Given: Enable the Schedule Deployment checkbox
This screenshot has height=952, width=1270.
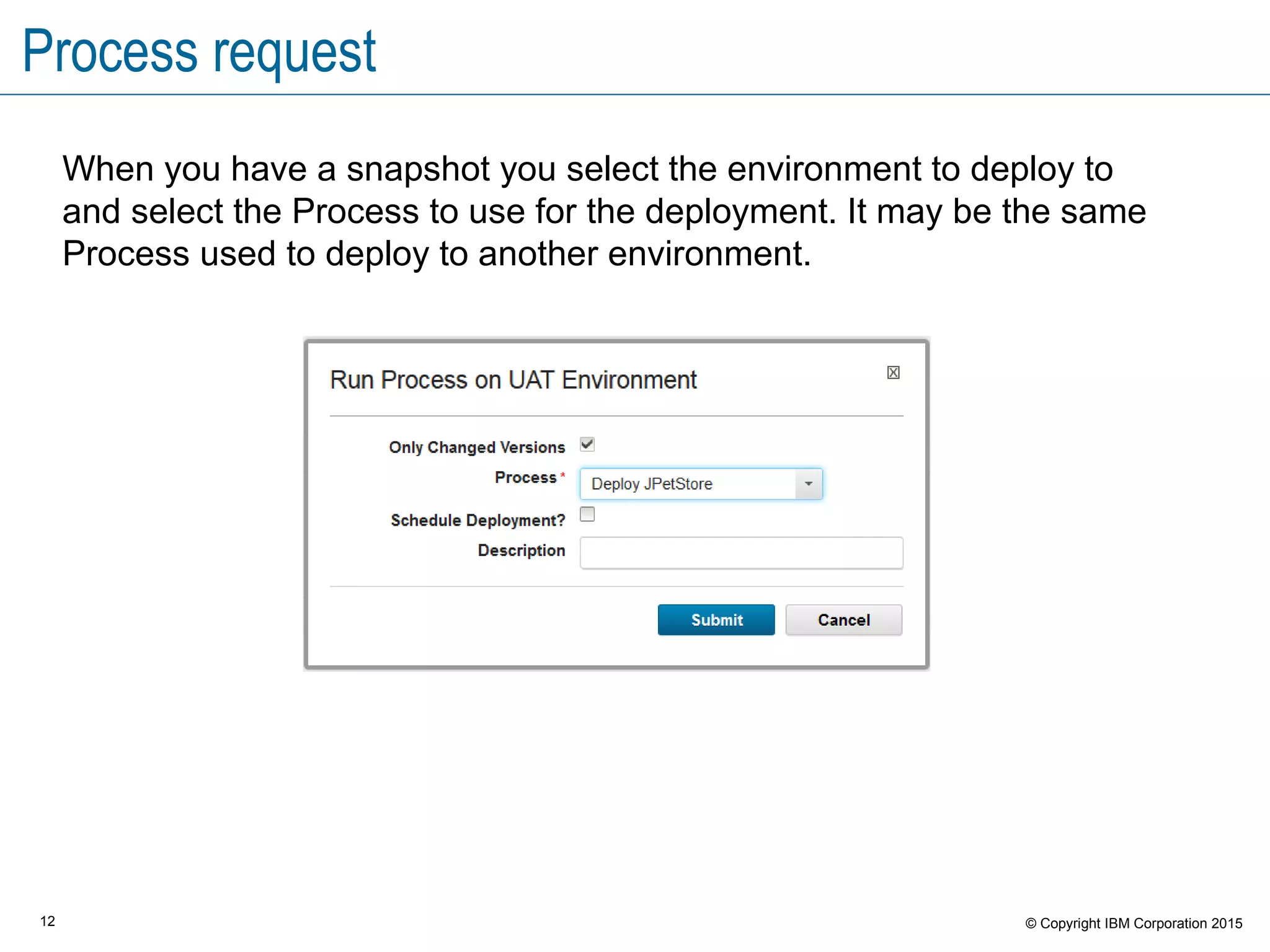Looking at the screenshot, I should pos(587,514).
